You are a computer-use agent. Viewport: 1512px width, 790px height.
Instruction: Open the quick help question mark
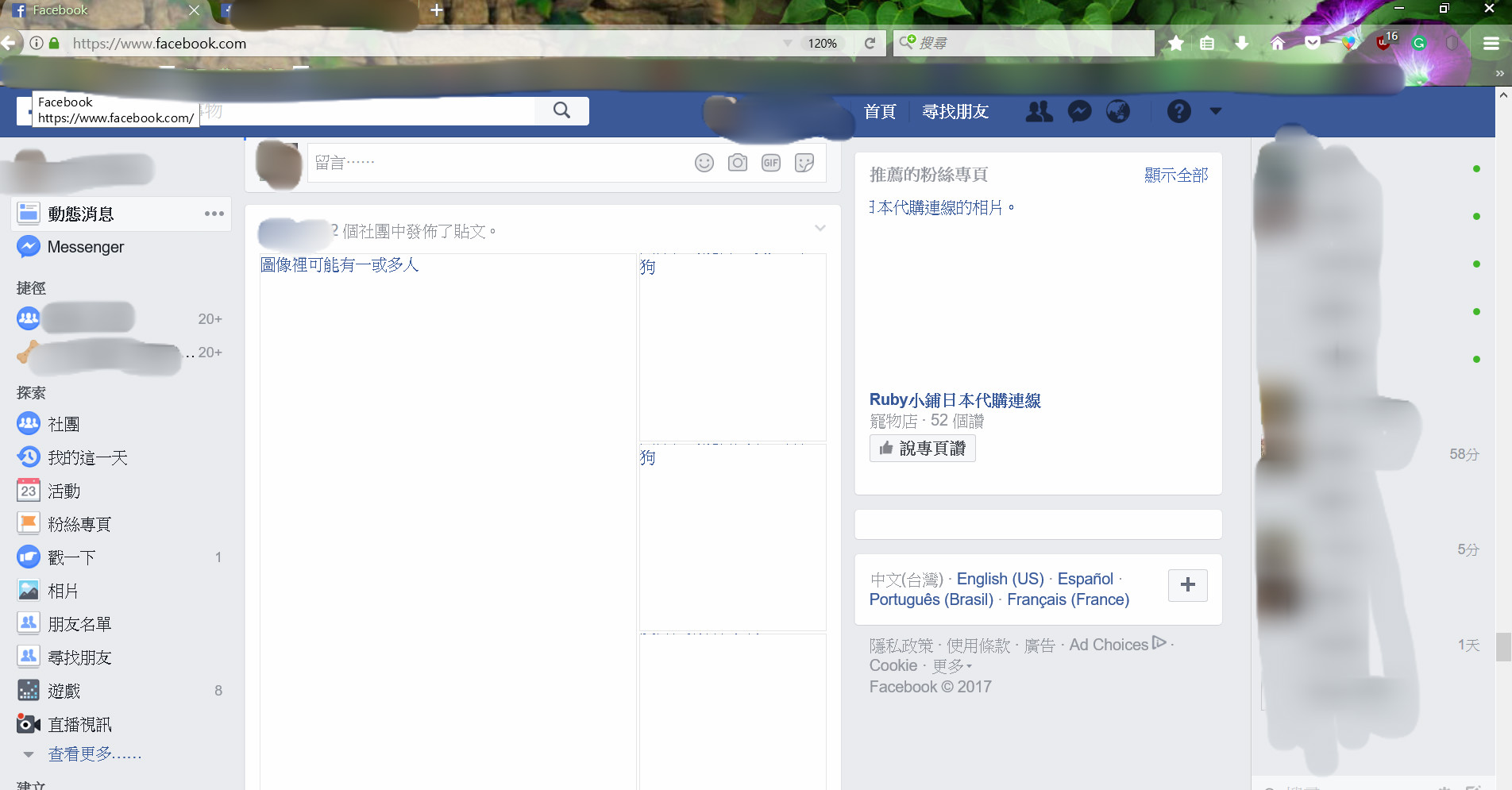point(1178,112)
